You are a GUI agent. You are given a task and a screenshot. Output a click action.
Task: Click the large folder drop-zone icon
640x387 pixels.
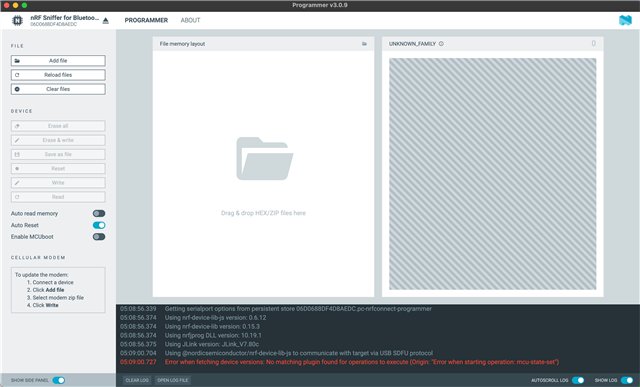264,158
